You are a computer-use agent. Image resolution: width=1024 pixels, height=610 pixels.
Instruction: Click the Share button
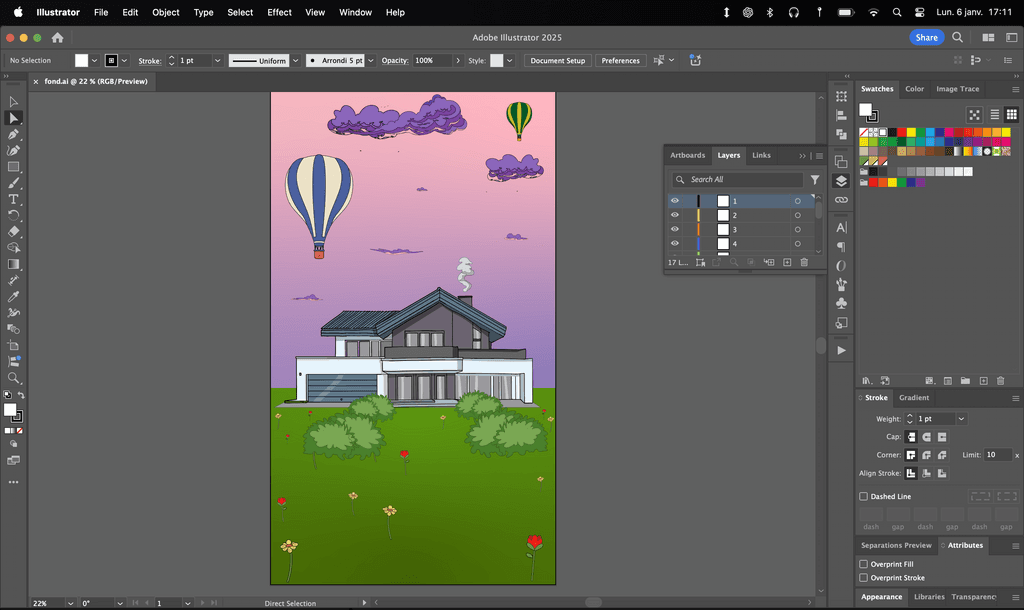pos(926,37)
